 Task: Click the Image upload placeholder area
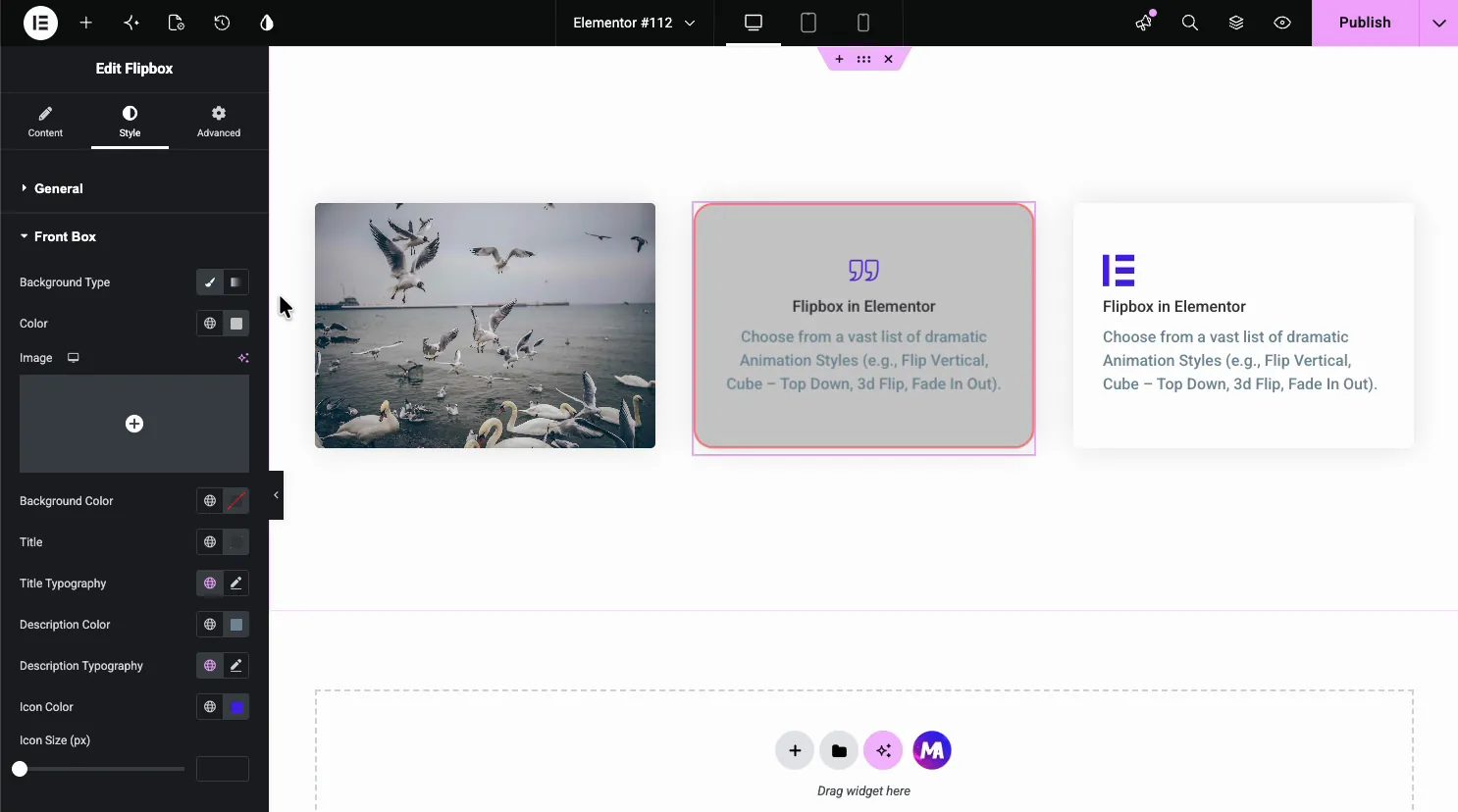pyautogui.click(x=134, y=424)
